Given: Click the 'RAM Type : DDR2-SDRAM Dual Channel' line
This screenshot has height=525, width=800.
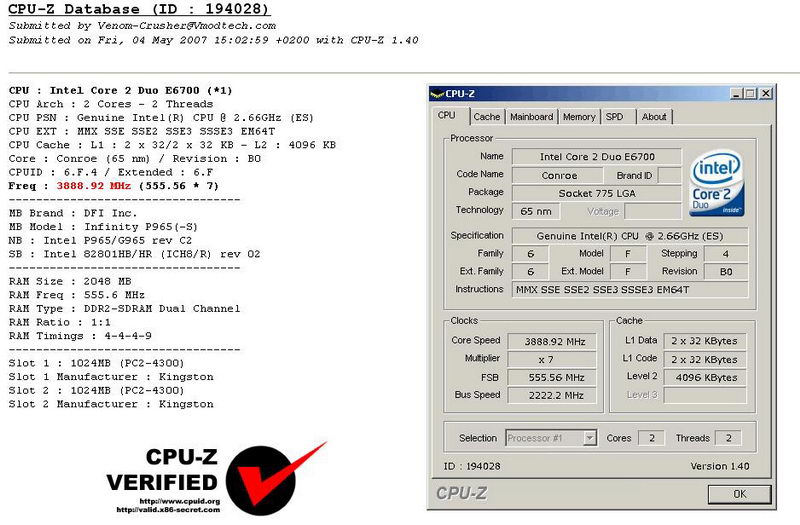Looking at the screenshot, I should [124, 309].
